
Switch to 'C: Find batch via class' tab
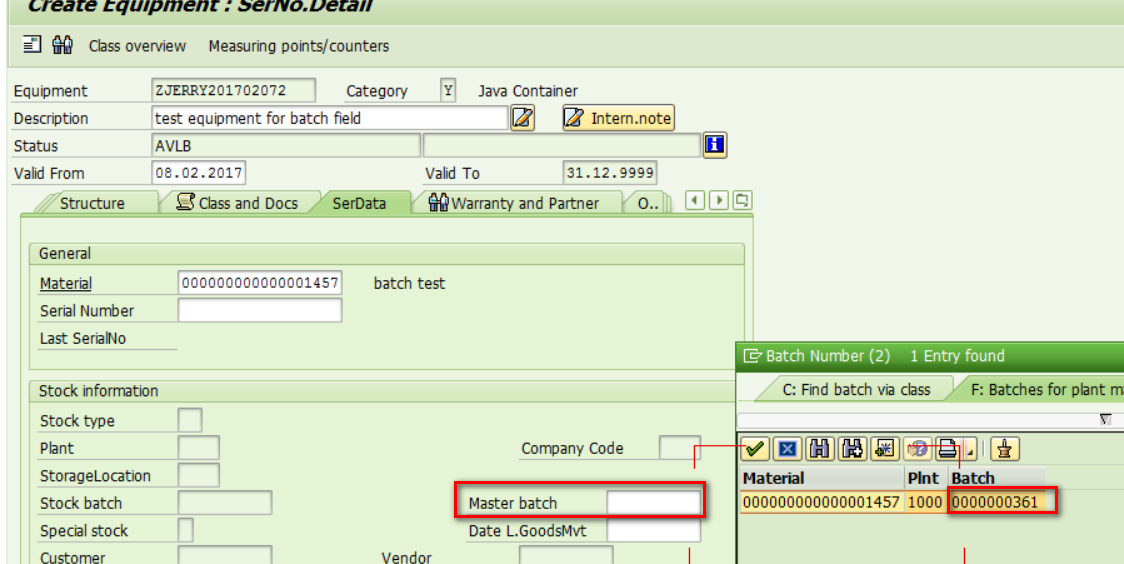856,390
